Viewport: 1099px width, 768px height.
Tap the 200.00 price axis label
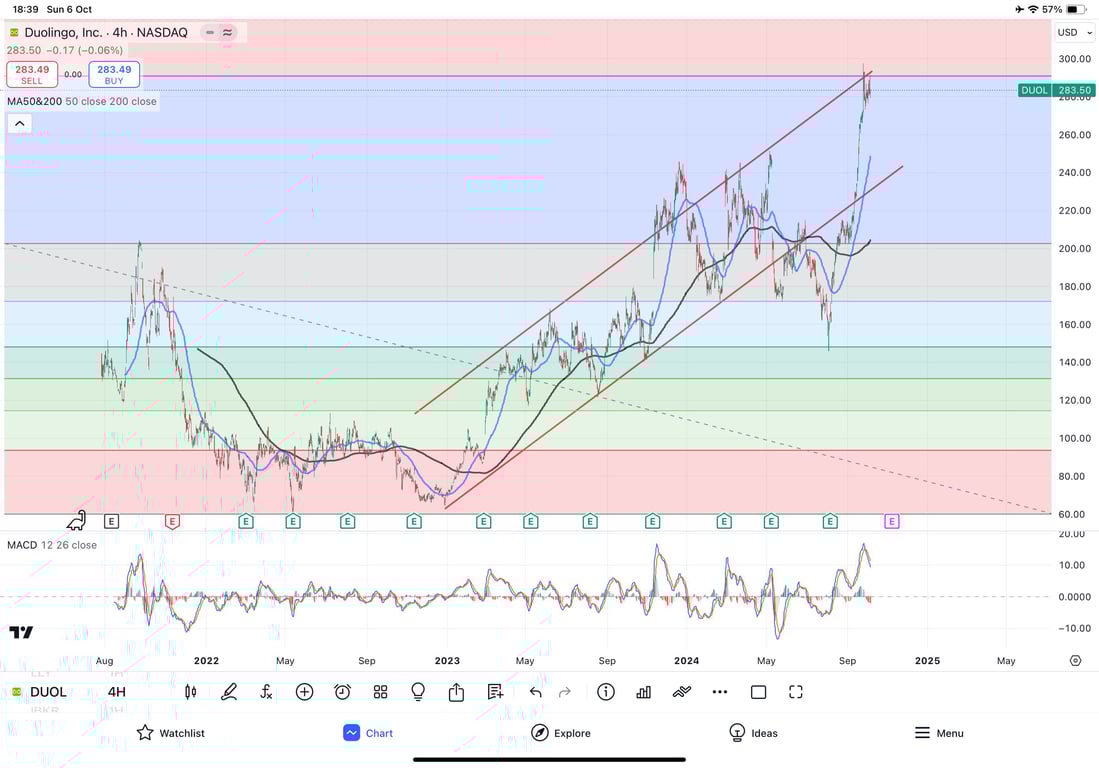pyautogui.click(x=1075, y=249)
